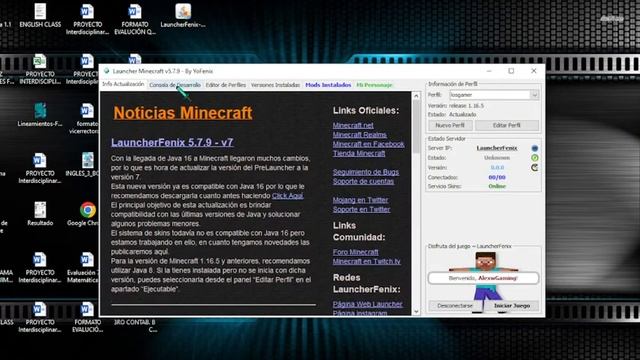Click the news panel scroll up arrow

tap(416, 96)
